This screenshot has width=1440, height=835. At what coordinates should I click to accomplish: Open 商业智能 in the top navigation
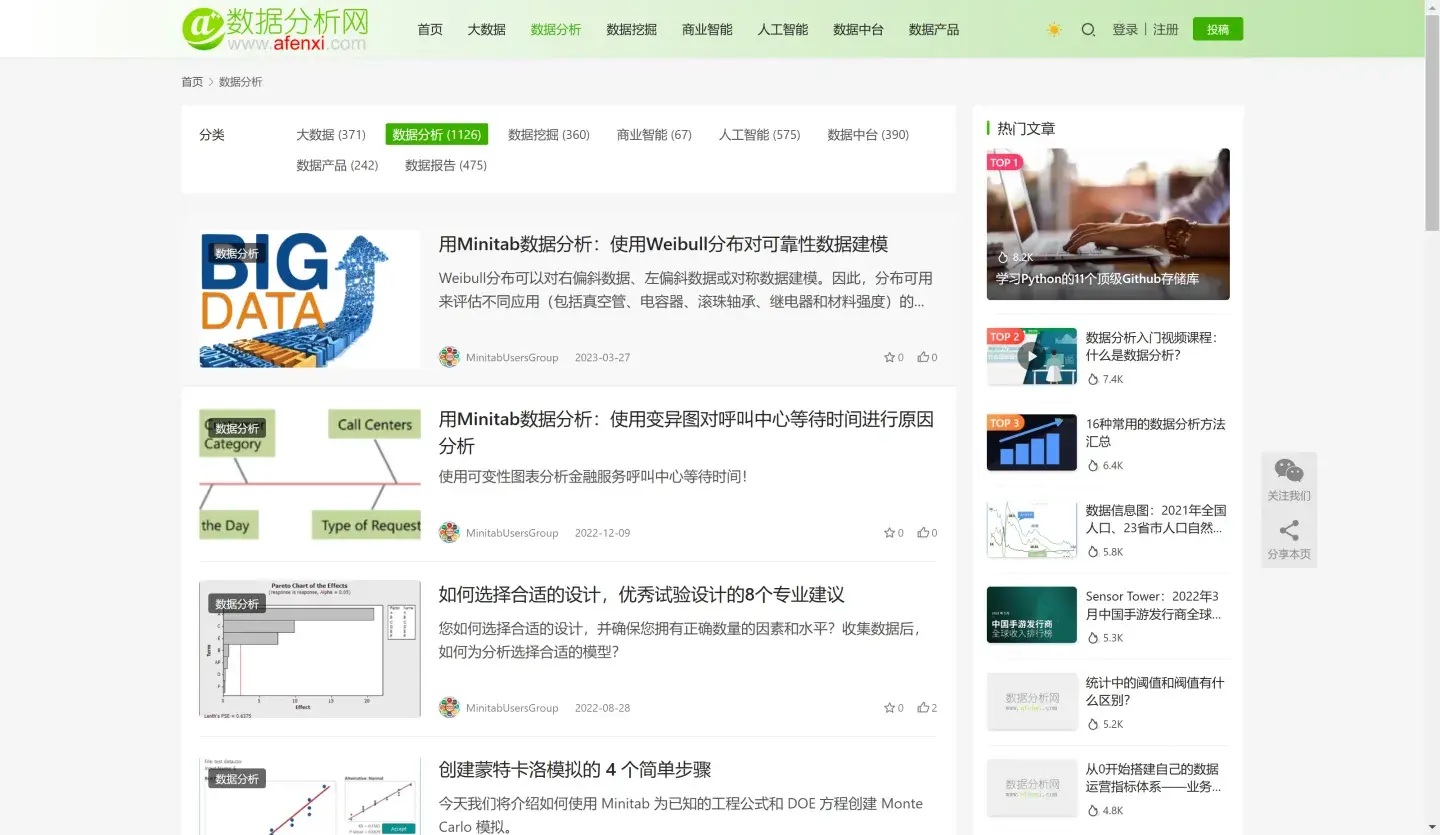pos(707,30)
